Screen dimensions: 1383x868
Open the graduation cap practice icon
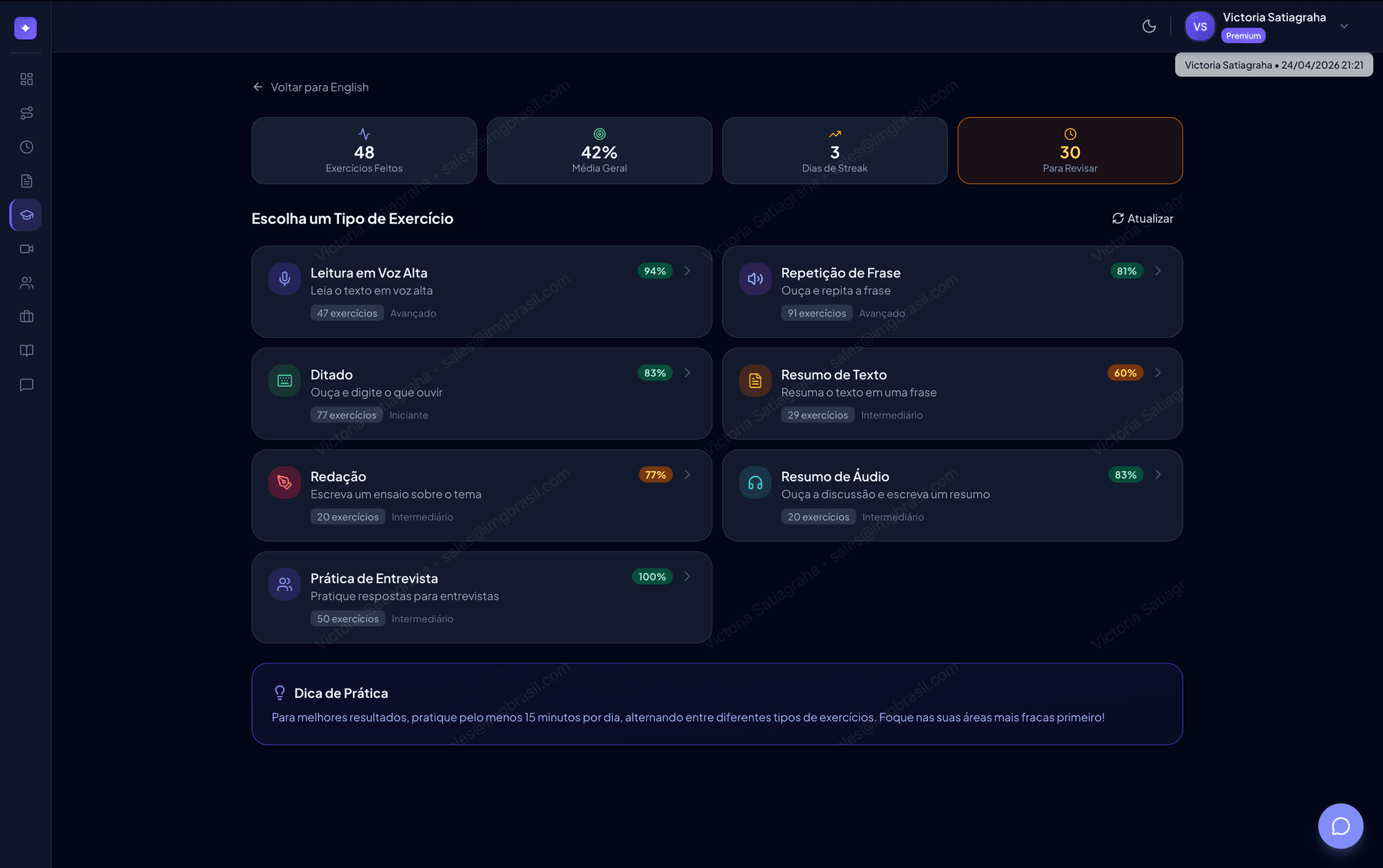coord(26,215)
